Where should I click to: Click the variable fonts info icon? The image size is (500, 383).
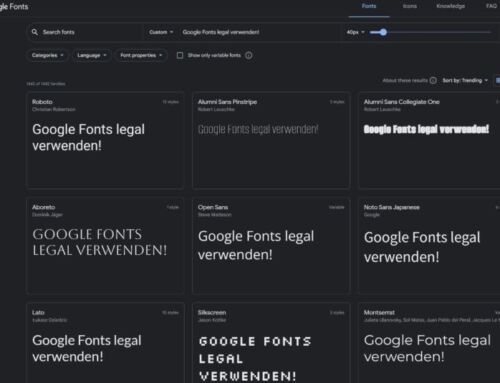249,55
